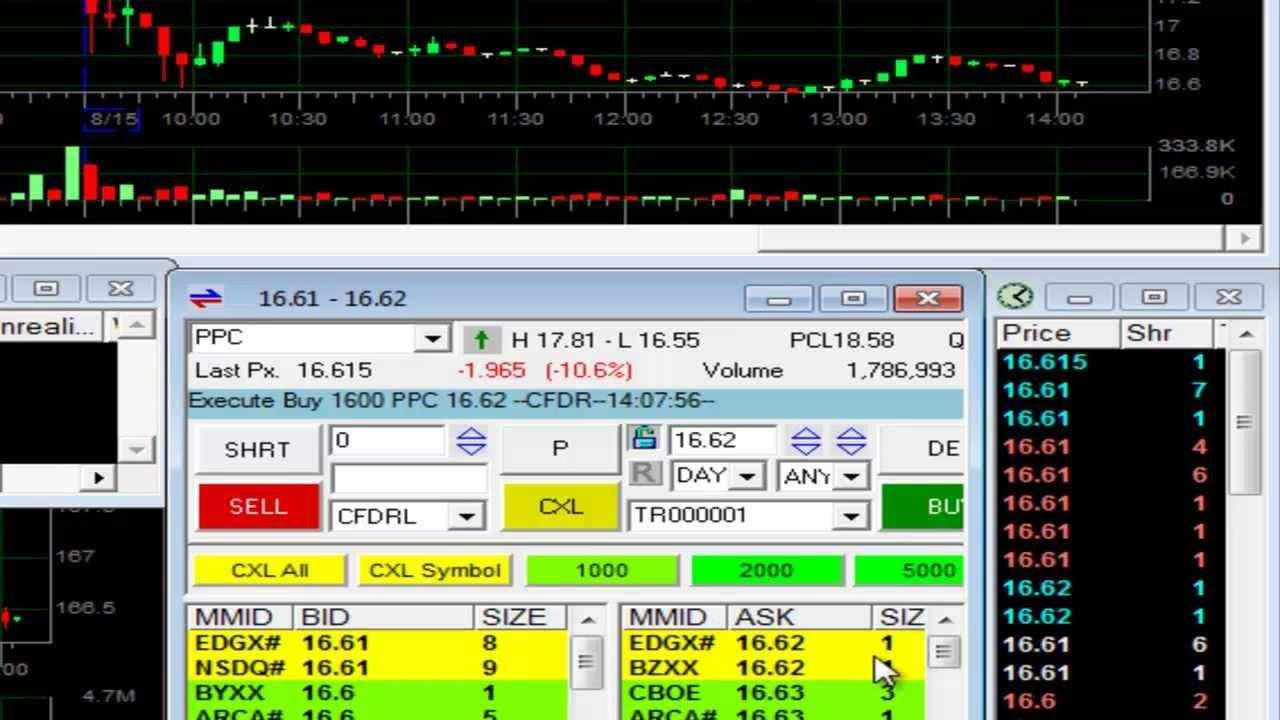
Task: Click the chart's horizontal scrollbar right arrow
Action: [x=1245, y=238]
